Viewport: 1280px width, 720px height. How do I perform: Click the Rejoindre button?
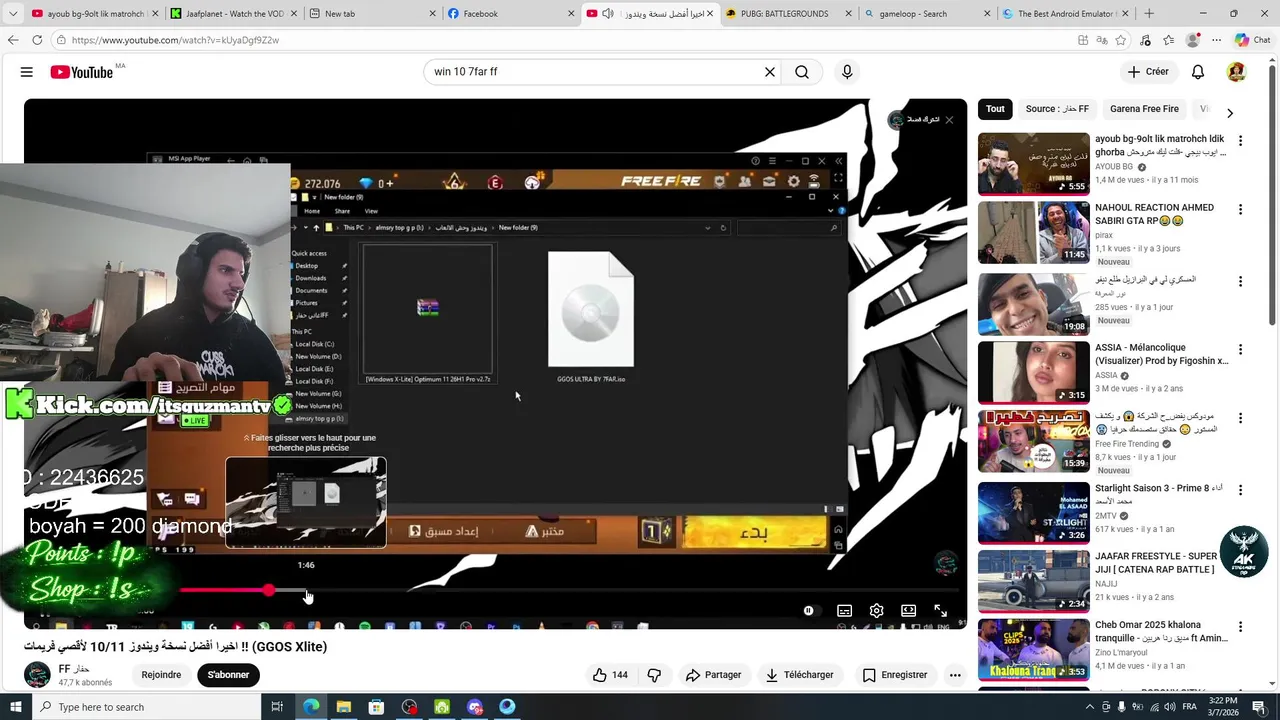[x=161, y=675]
